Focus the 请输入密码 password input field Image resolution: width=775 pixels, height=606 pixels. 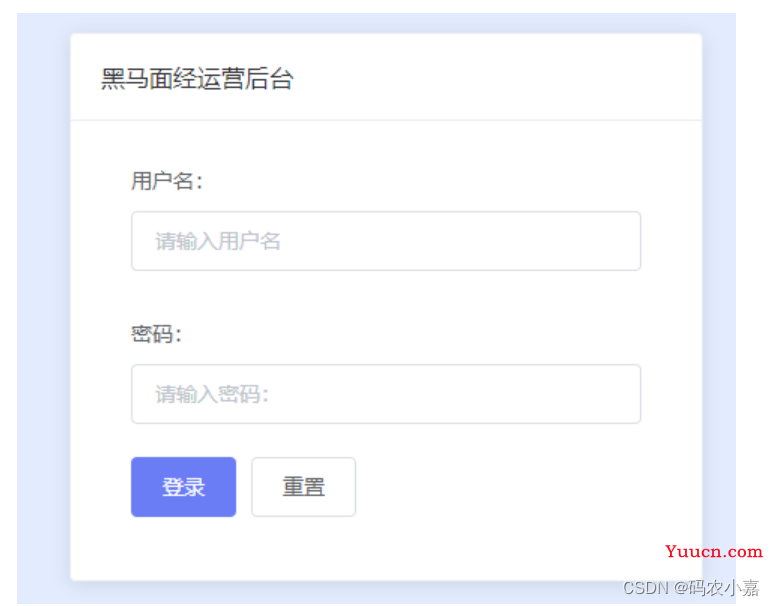[x=386, y=394]
